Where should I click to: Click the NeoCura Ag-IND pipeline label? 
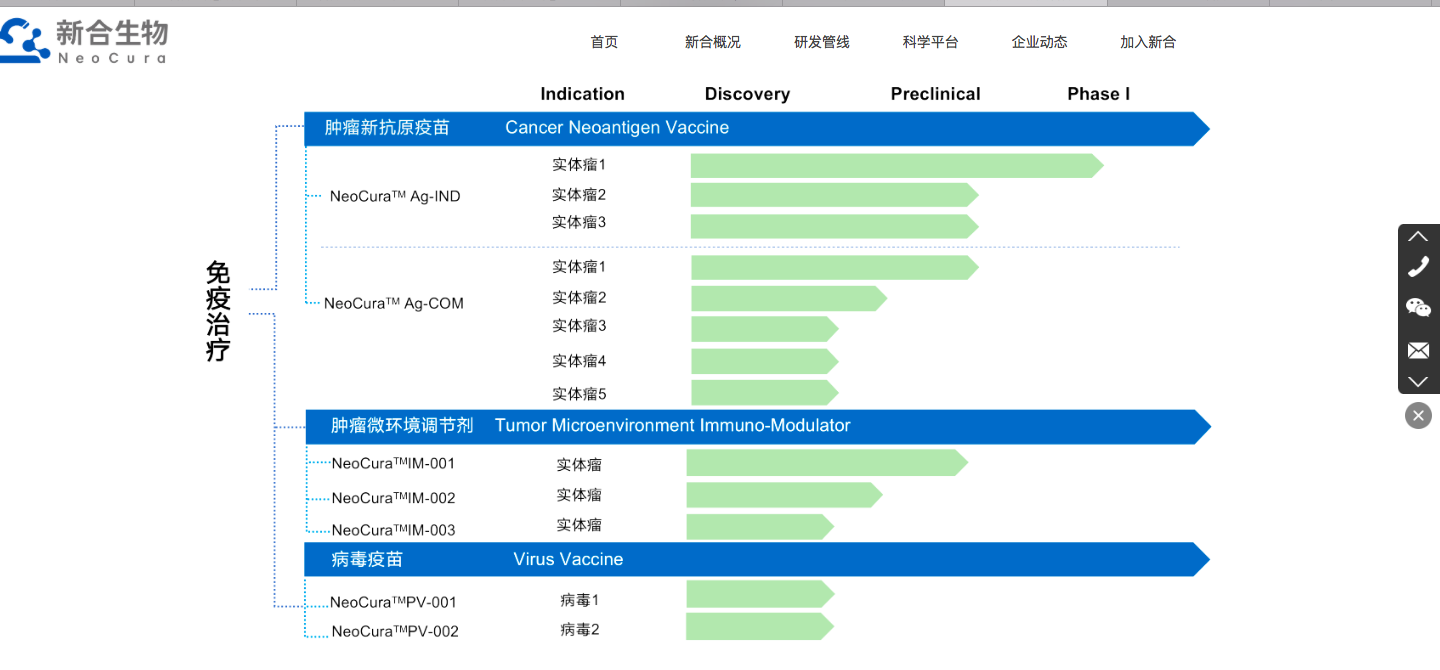(x=395, y=197)
